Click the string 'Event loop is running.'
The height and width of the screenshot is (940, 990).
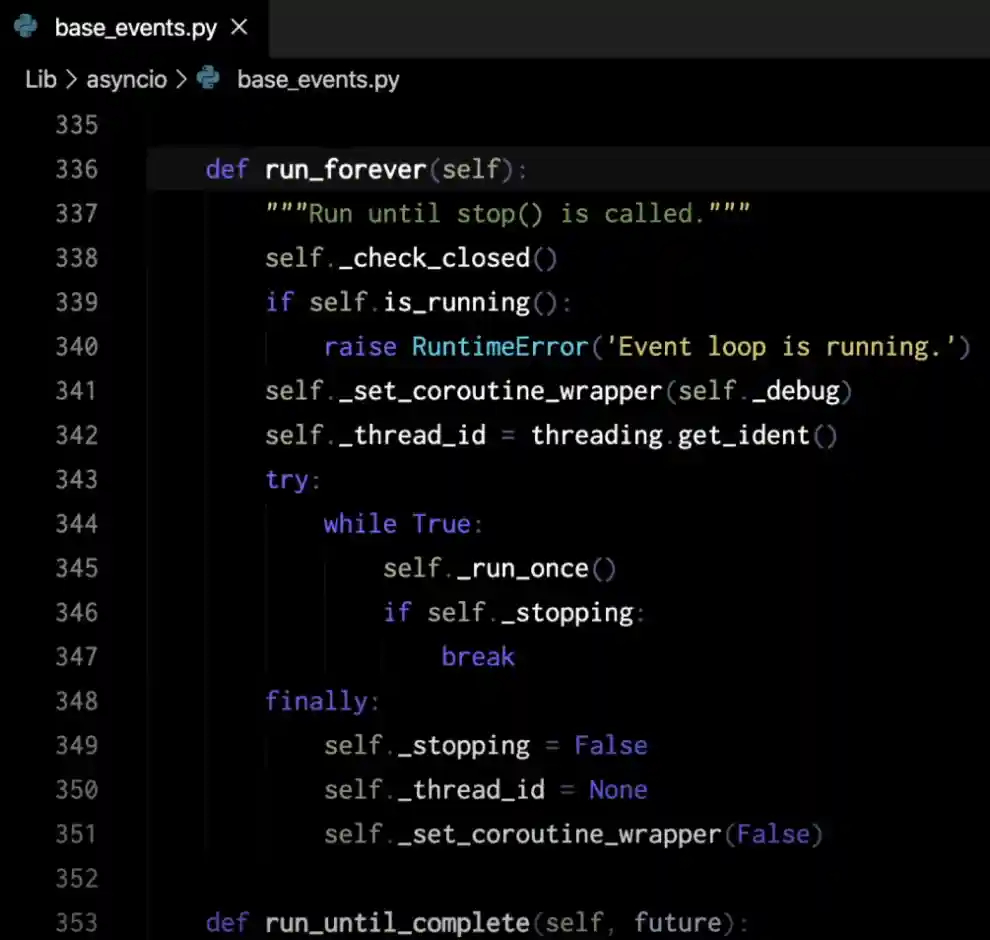tap(781, 347)
